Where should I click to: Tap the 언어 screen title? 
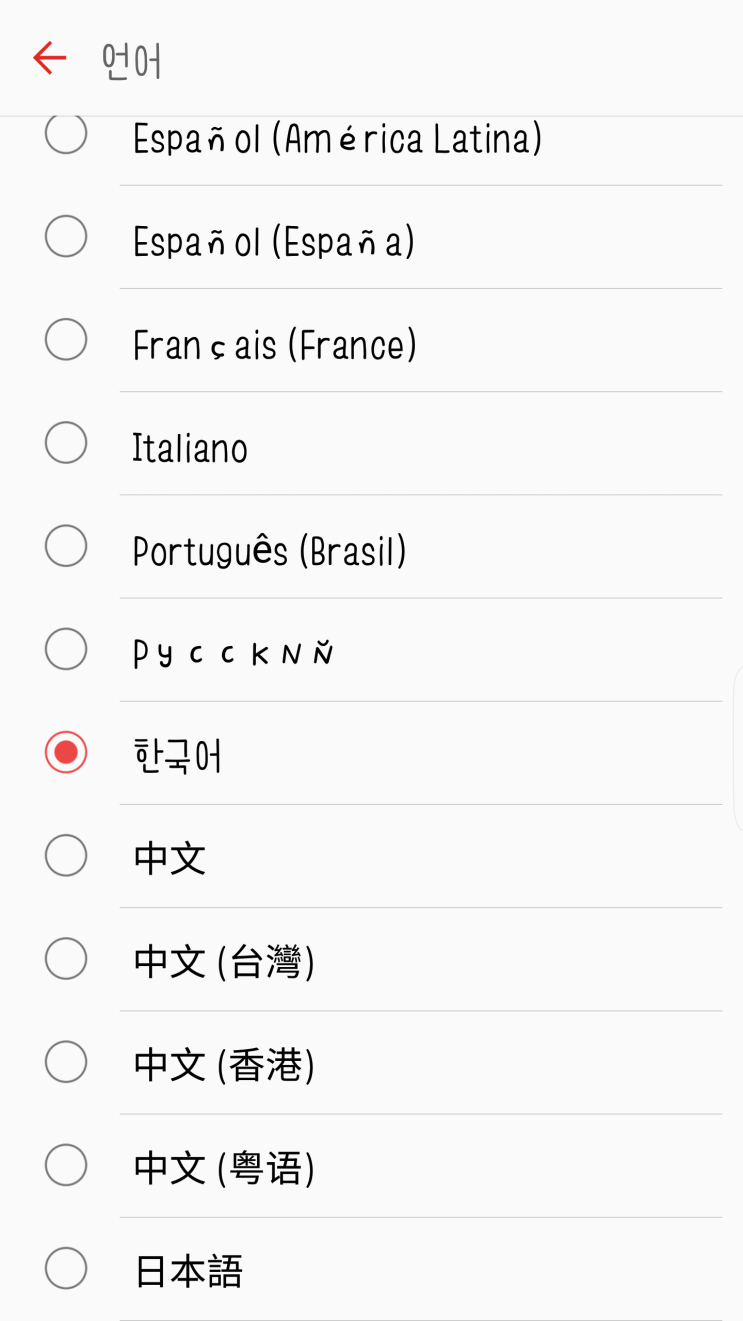click(131, 60)
